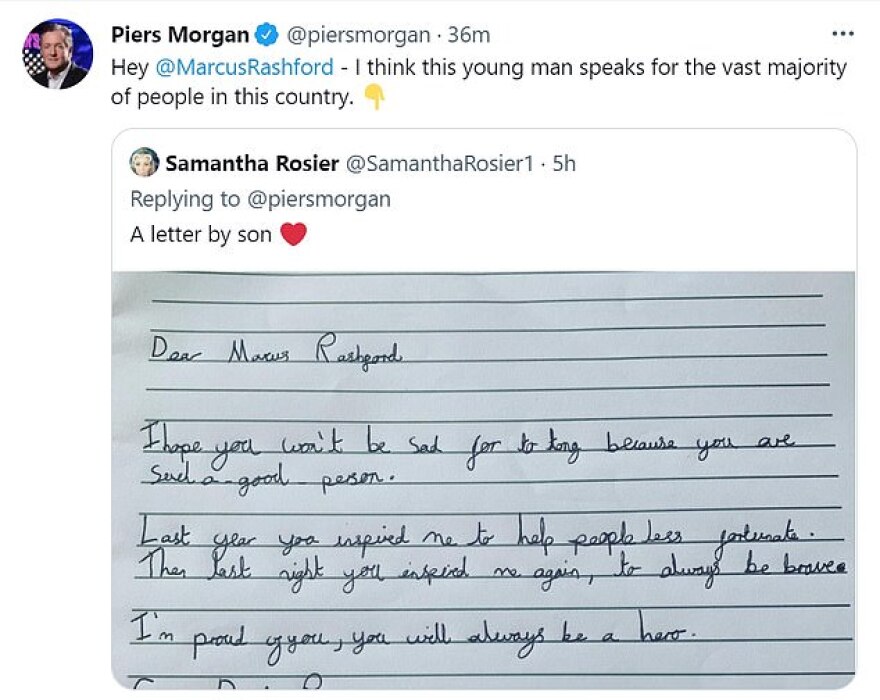Click the @piersmorgan handle in tweet header
Viewport: 880px width, 700px height.
358,35
